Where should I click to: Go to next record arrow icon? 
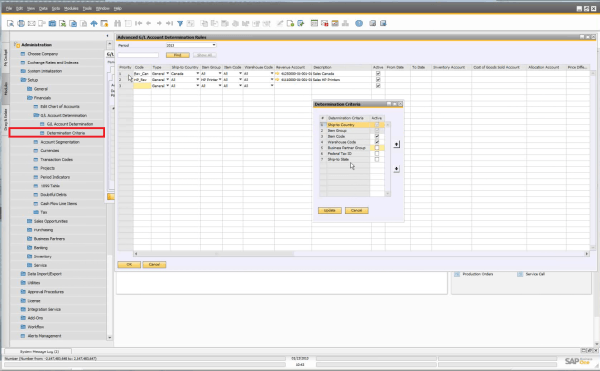tap(159, 23)
